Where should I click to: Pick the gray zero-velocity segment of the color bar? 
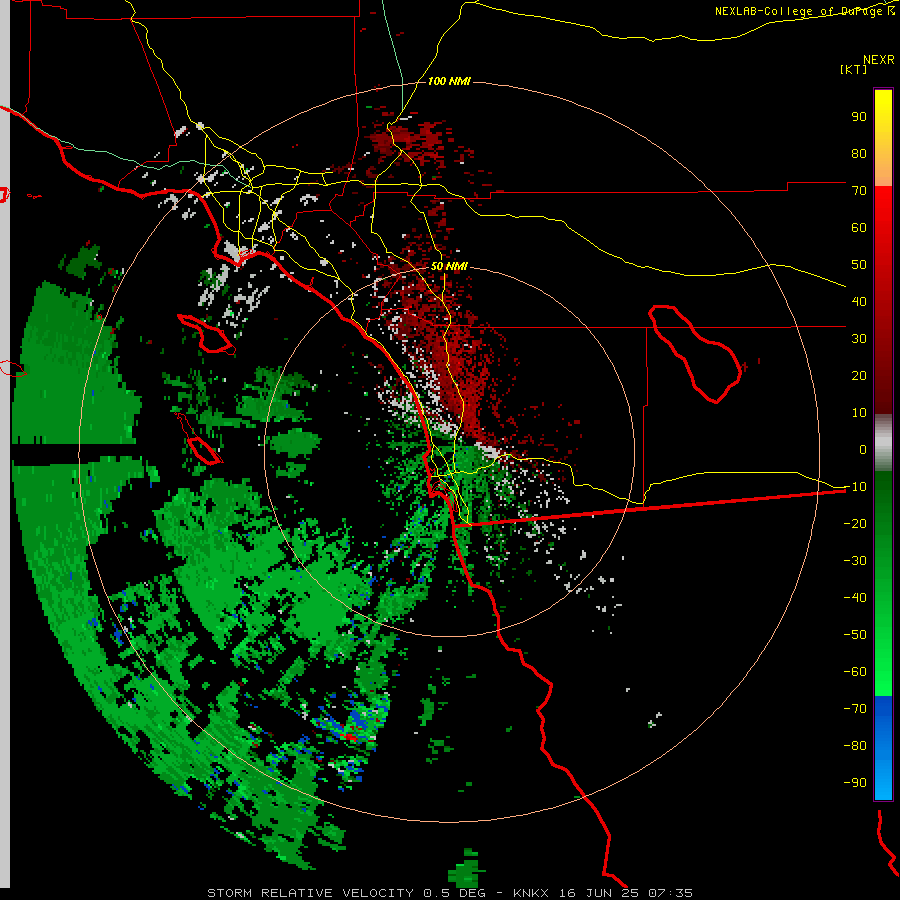pos(883,443)
